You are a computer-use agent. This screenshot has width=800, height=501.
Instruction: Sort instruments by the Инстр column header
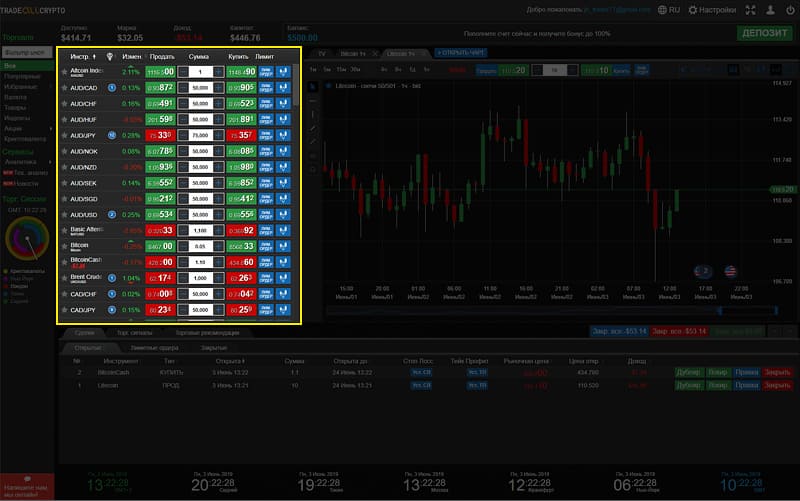pyautogui.click(x=83, y=57)
